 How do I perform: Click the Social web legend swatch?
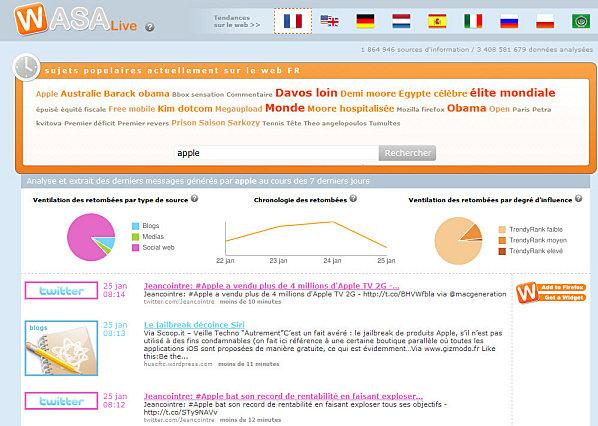pyautogui.click(x=135, y=248)
